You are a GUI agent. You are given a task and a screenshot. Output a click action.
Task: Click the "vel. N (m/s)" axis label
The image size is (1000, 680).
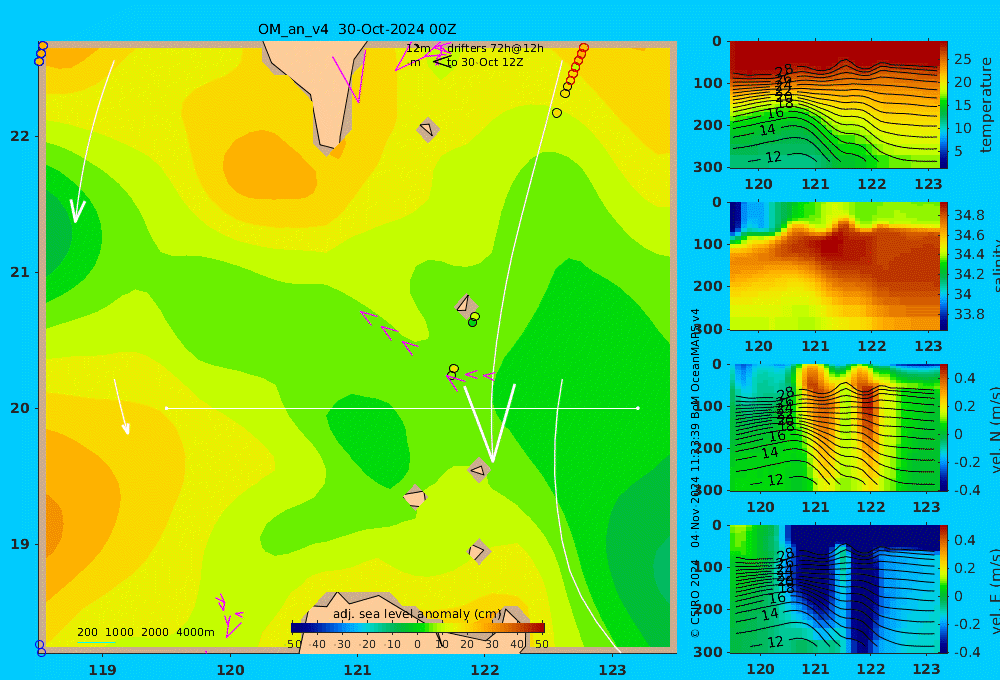993,430
